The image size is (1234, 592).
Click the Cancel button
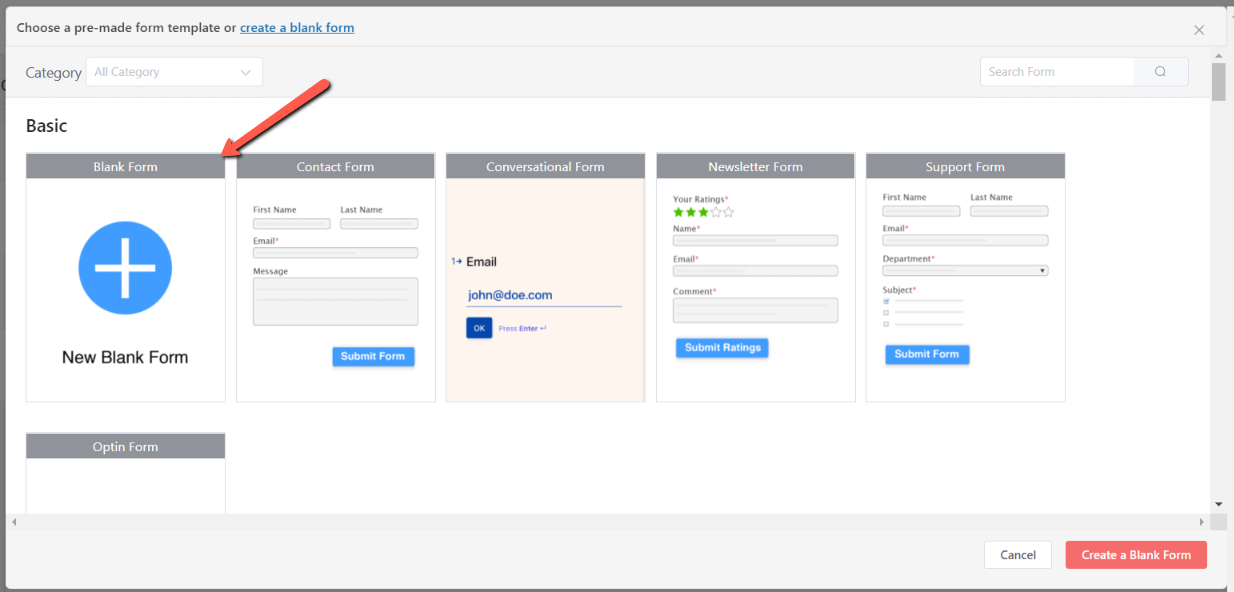click(x=1018, y=555)
